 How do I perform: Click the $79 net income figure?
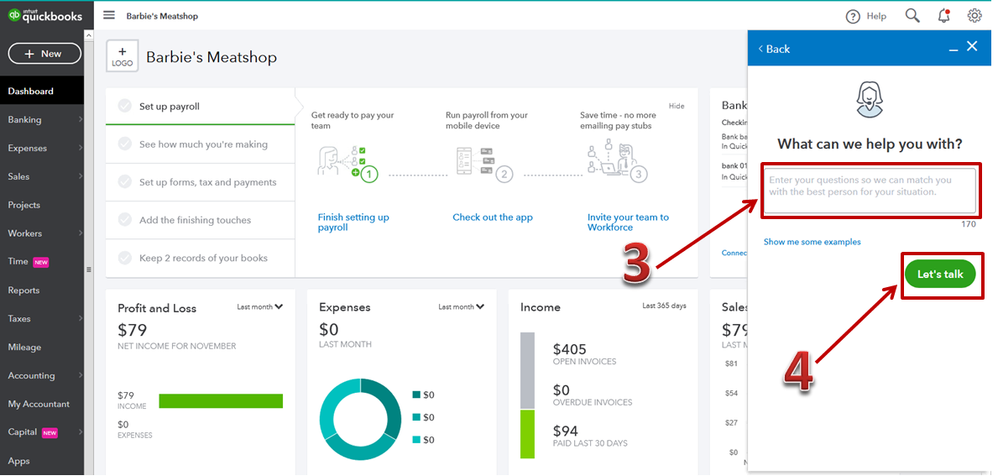tap(132, 330)
